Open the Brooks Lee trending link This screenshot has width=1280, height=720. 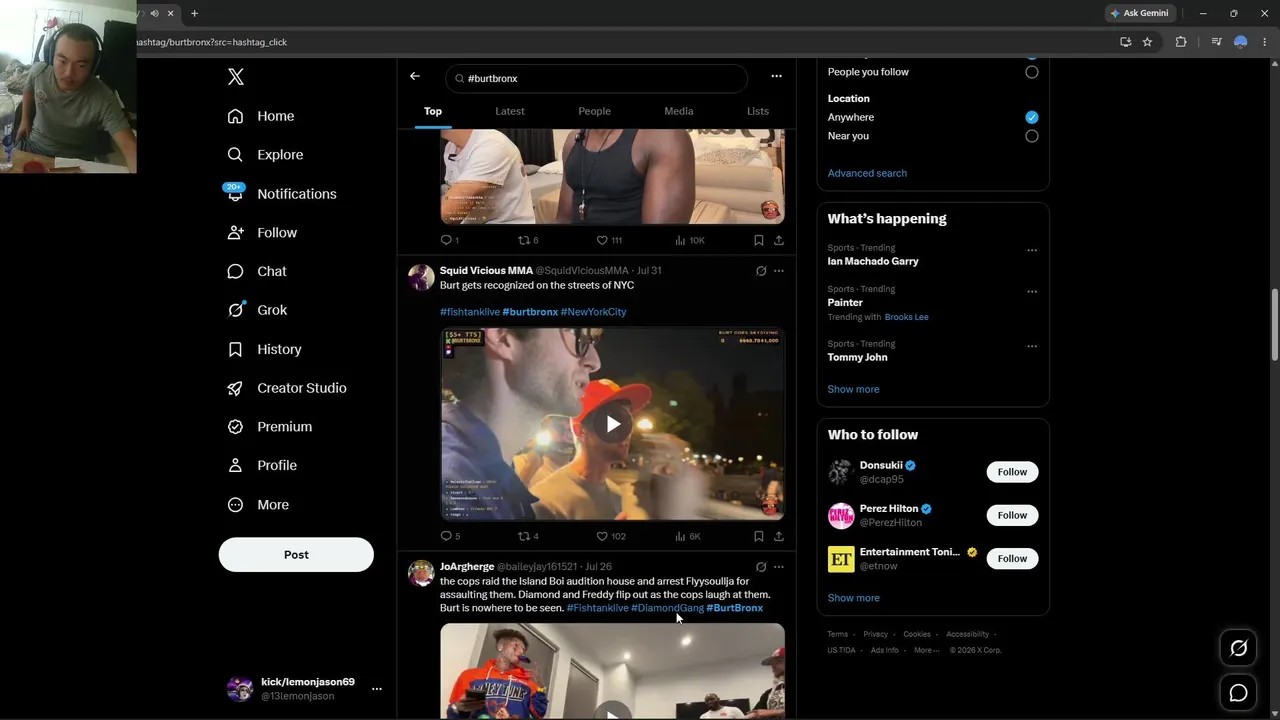tap(907, 317)
